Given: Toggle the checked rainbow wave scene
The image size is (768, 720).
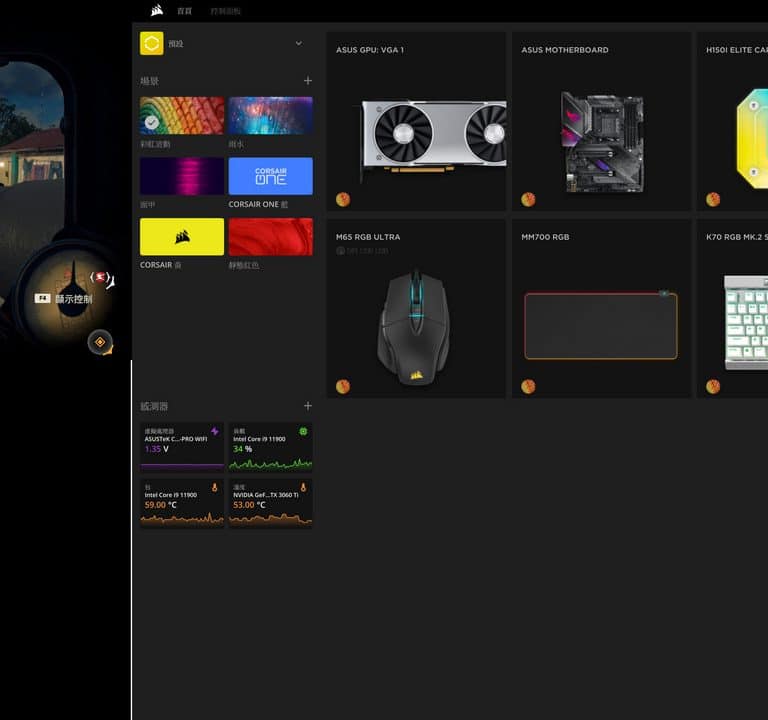Looking at the screenshot, I should 182,116.
